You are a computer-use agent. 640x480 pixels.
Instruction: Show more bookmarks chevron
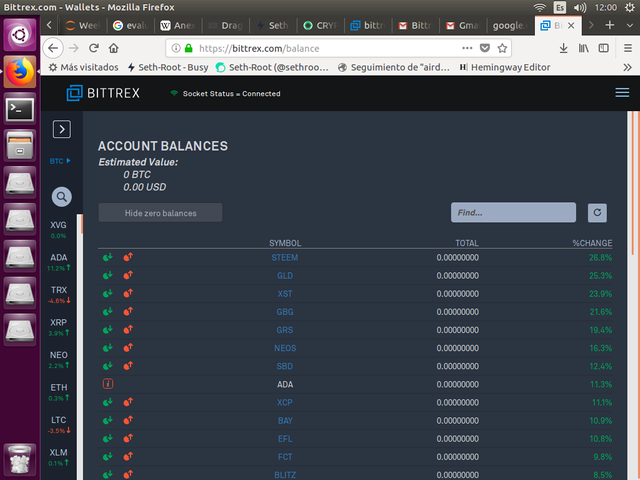pos(627,67)
